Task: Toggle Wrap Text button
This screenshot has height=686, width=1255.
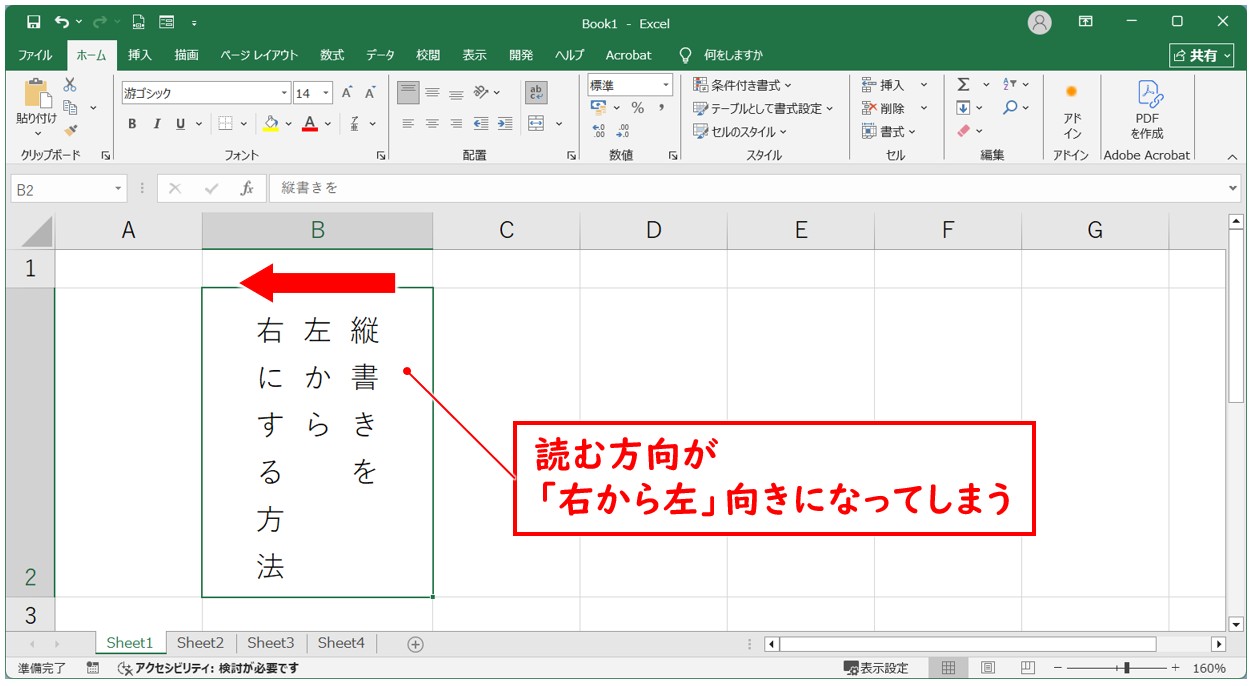Action: tap(537, 93)
